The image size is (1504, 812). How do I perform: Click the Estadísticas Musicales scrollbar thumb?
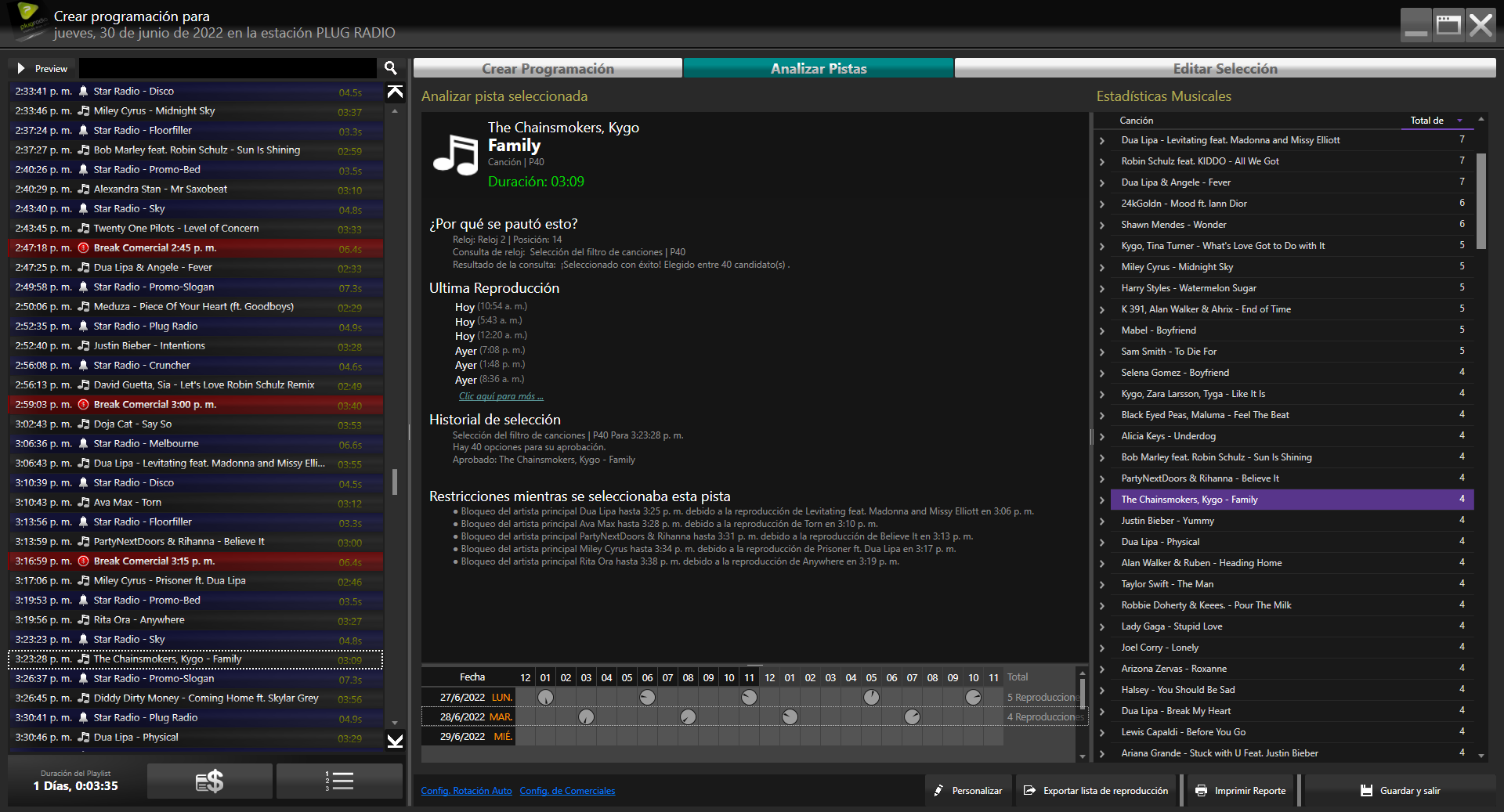point(1480,201)
